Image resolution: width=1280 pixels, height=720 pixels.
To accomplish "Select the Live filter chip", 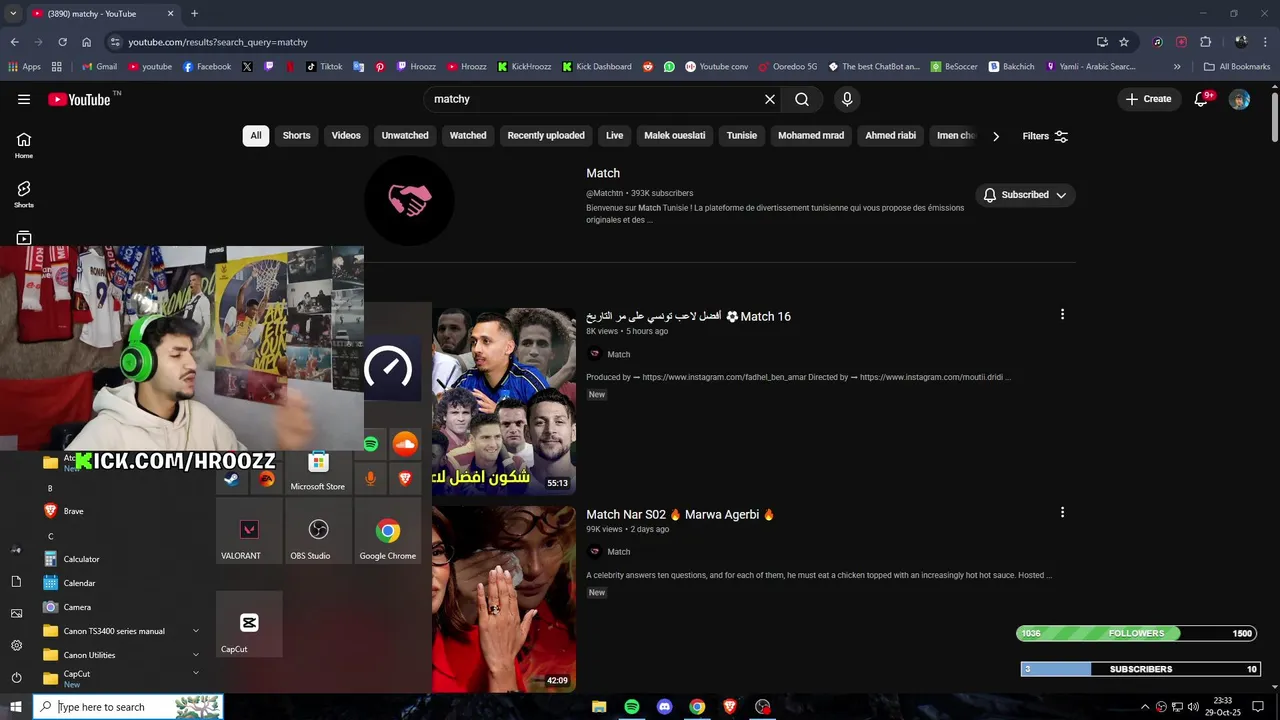I will [x=614, y=136].
